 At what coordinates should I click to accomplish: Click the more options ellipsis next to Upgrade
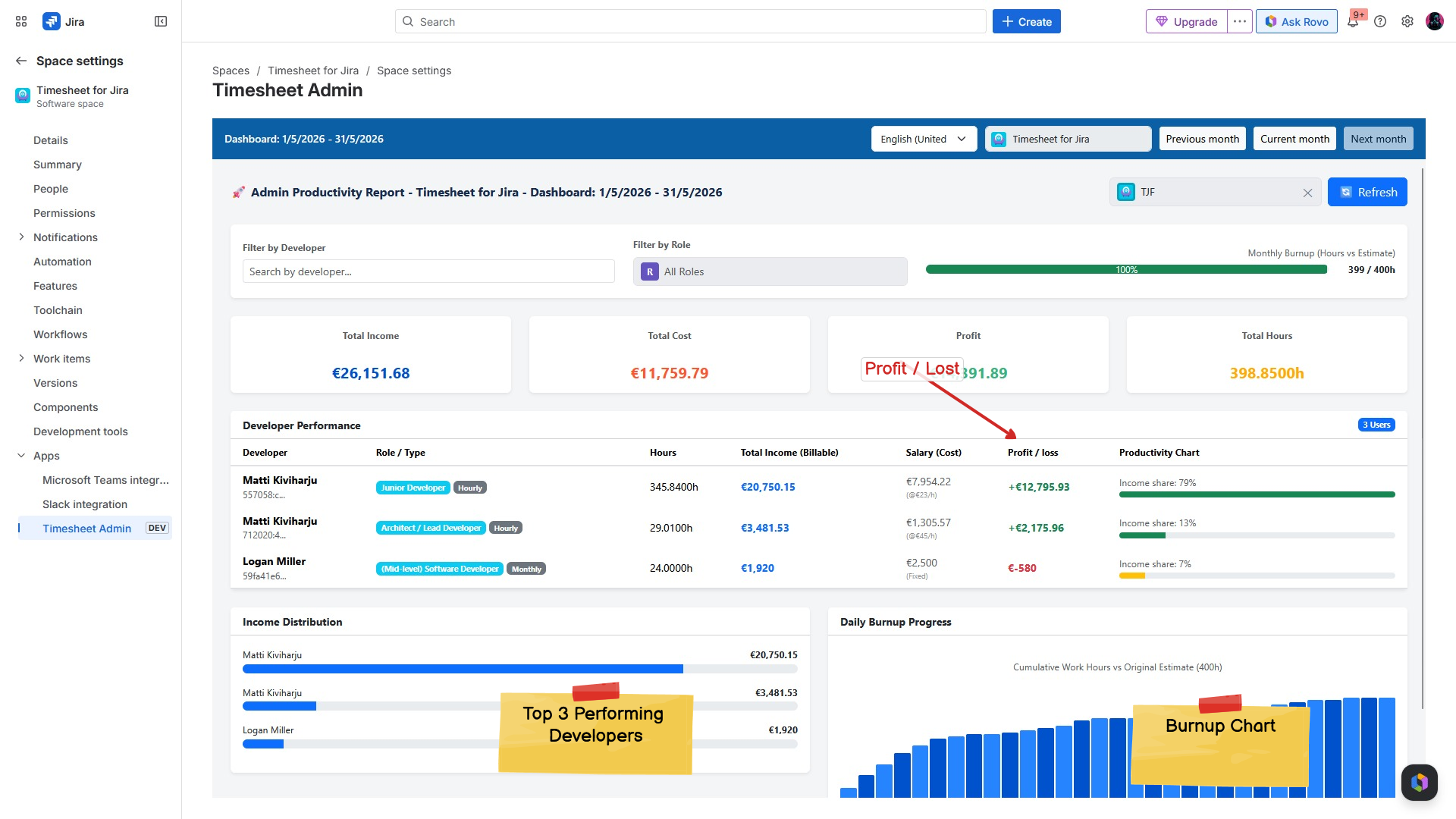coord(1240,21)
